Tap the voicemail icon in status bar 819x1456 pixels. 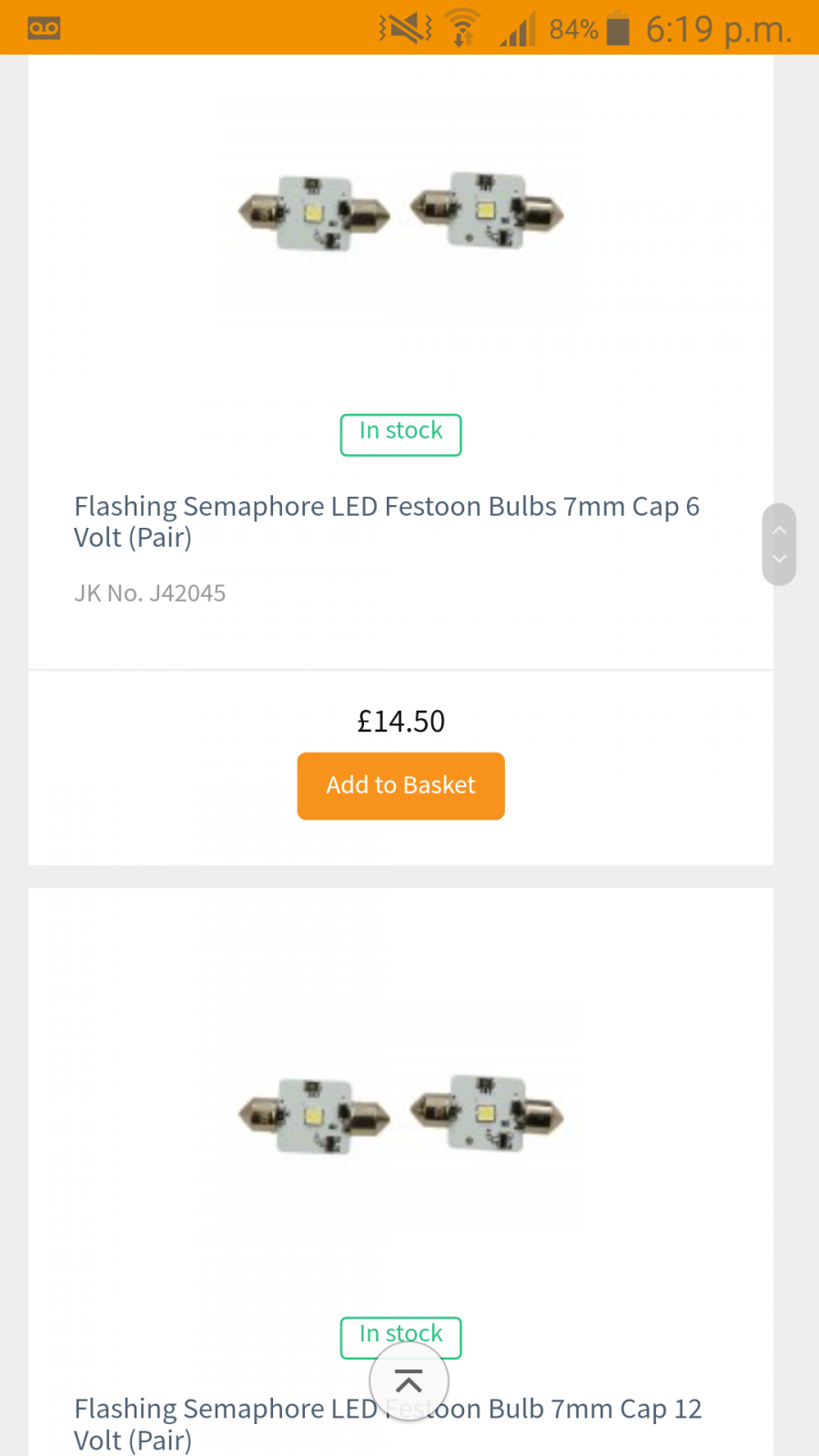(x=44, y=28)
